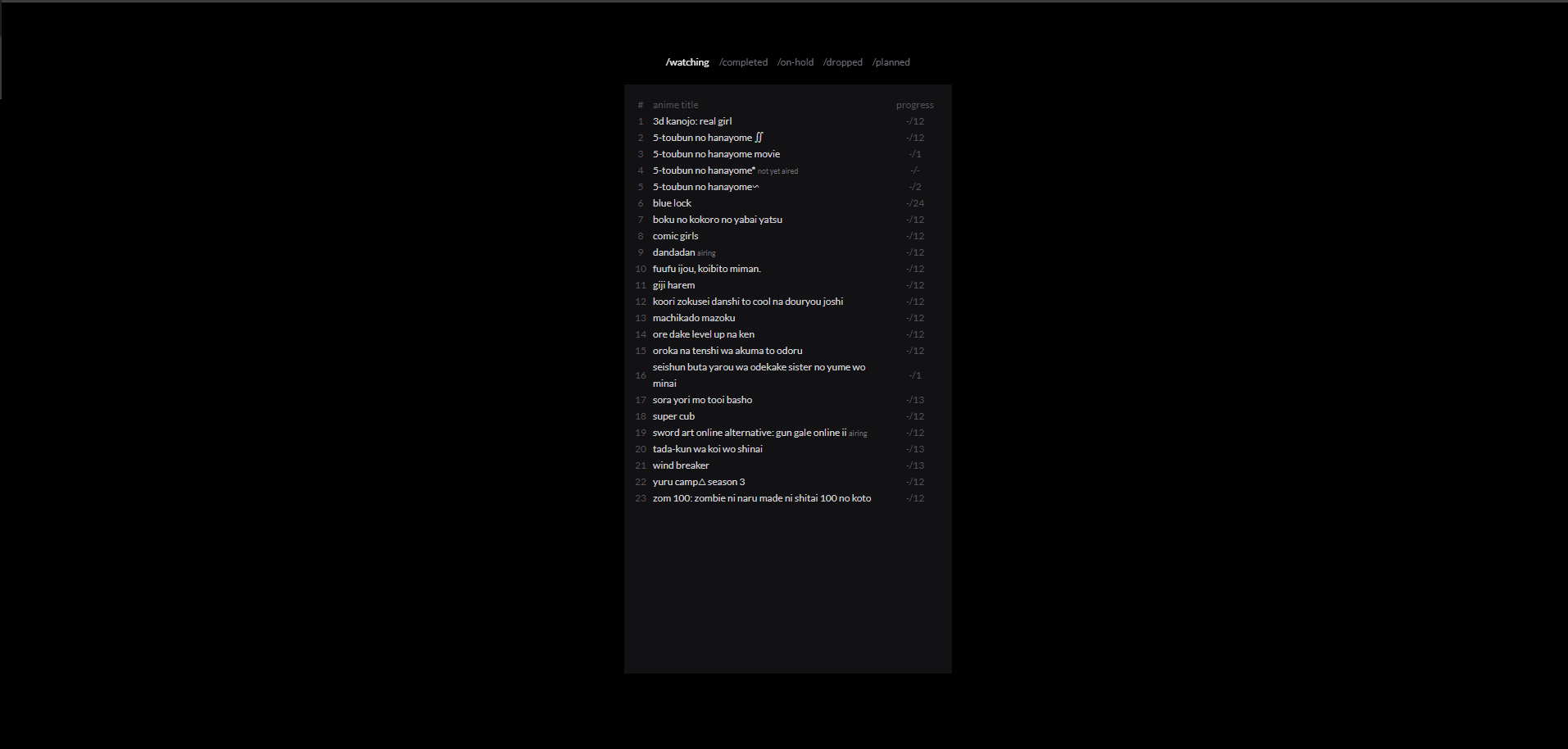The image size is (1568, 749).
Task: Open giji harem entry
Action: [x=673, y=285]
